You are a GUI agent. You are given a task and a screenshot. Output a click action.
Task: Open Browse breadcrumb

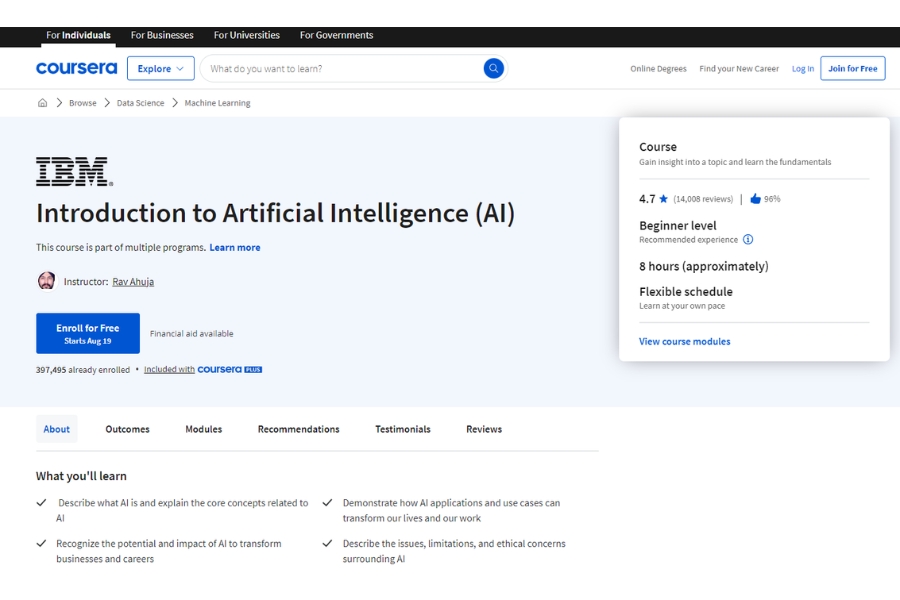(83, 103)
